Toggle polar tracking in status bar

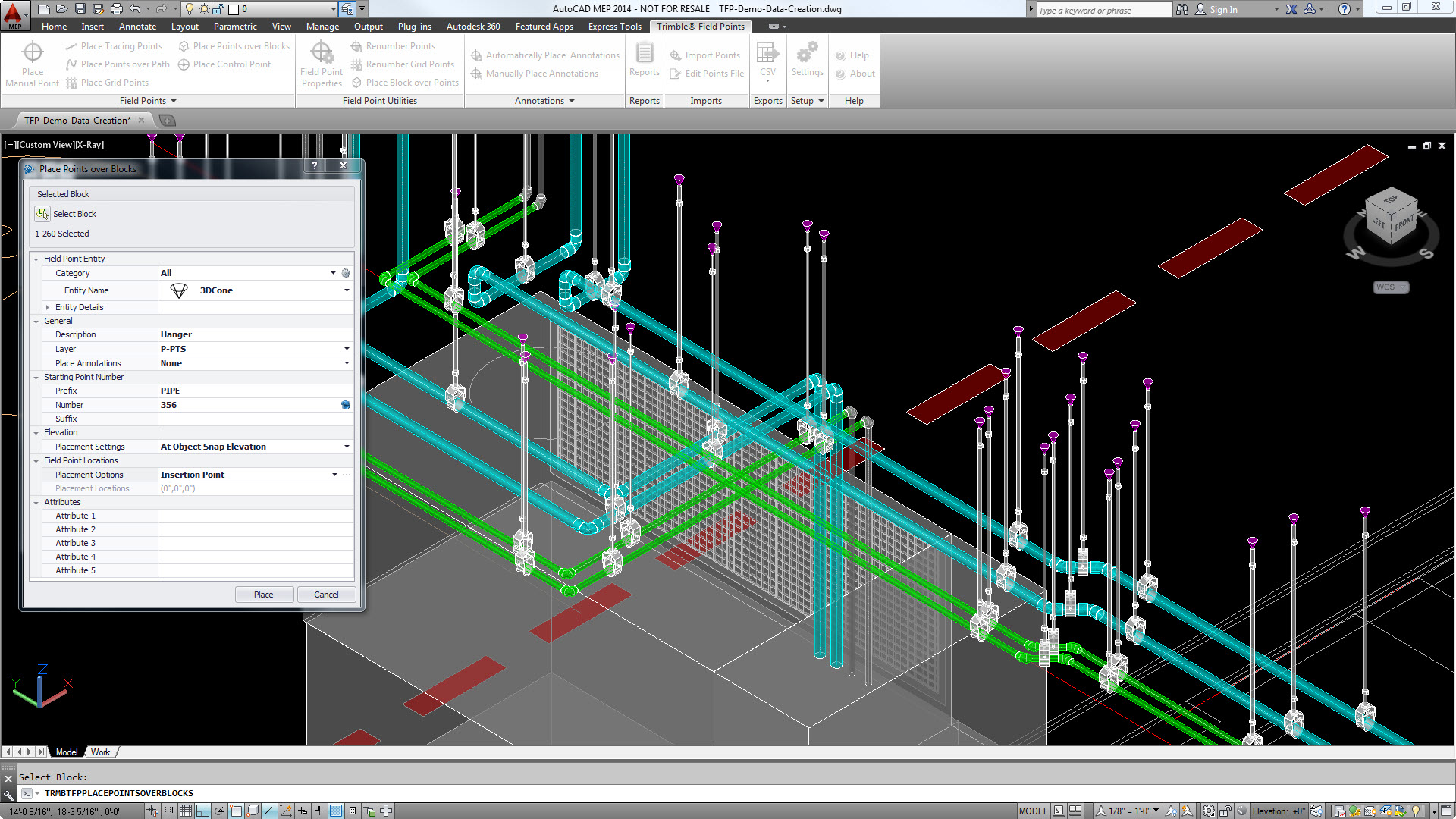[x=219, y=811]
